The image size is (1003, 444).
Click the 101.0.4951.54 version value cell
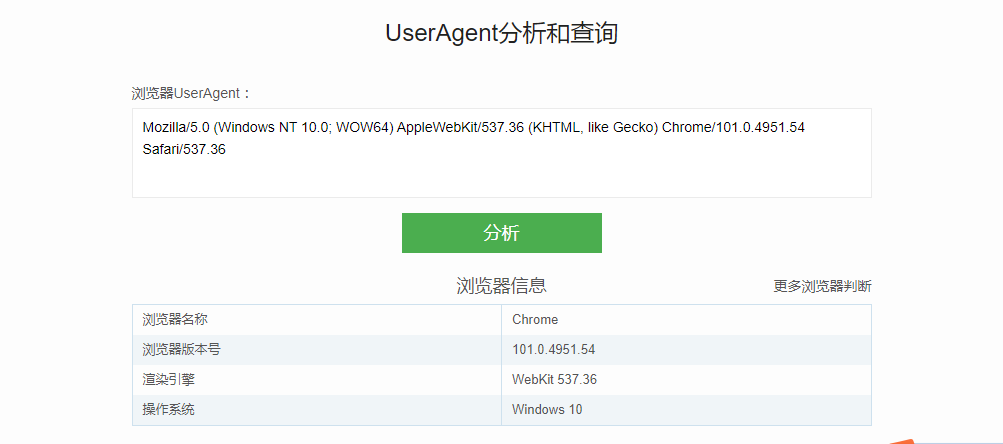point(553,350)
